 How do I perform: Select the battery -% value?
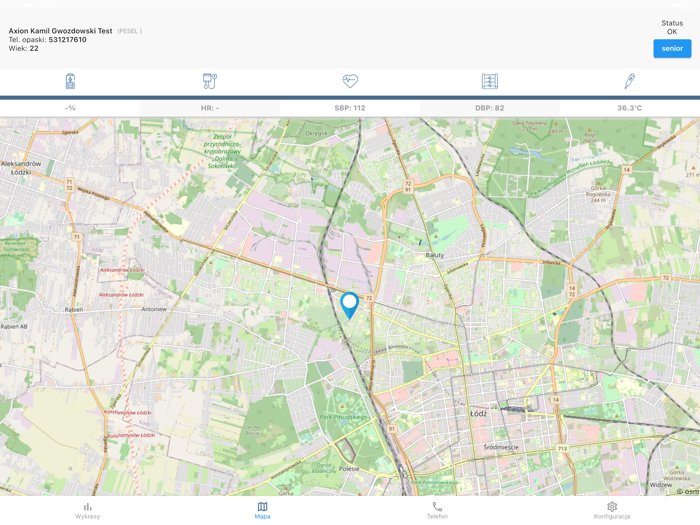[x=70, y=108]
